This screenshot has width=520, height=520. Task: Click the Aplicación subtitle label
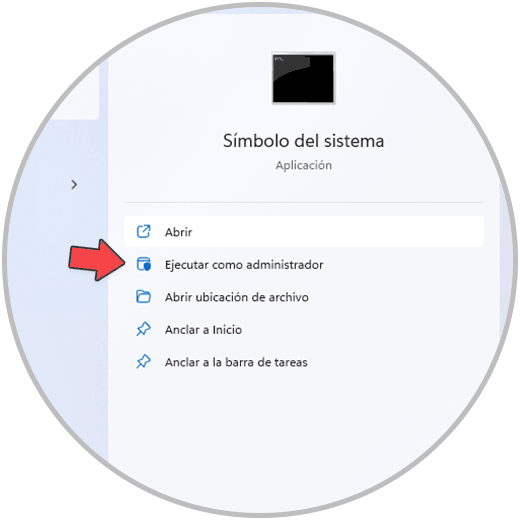303,165
